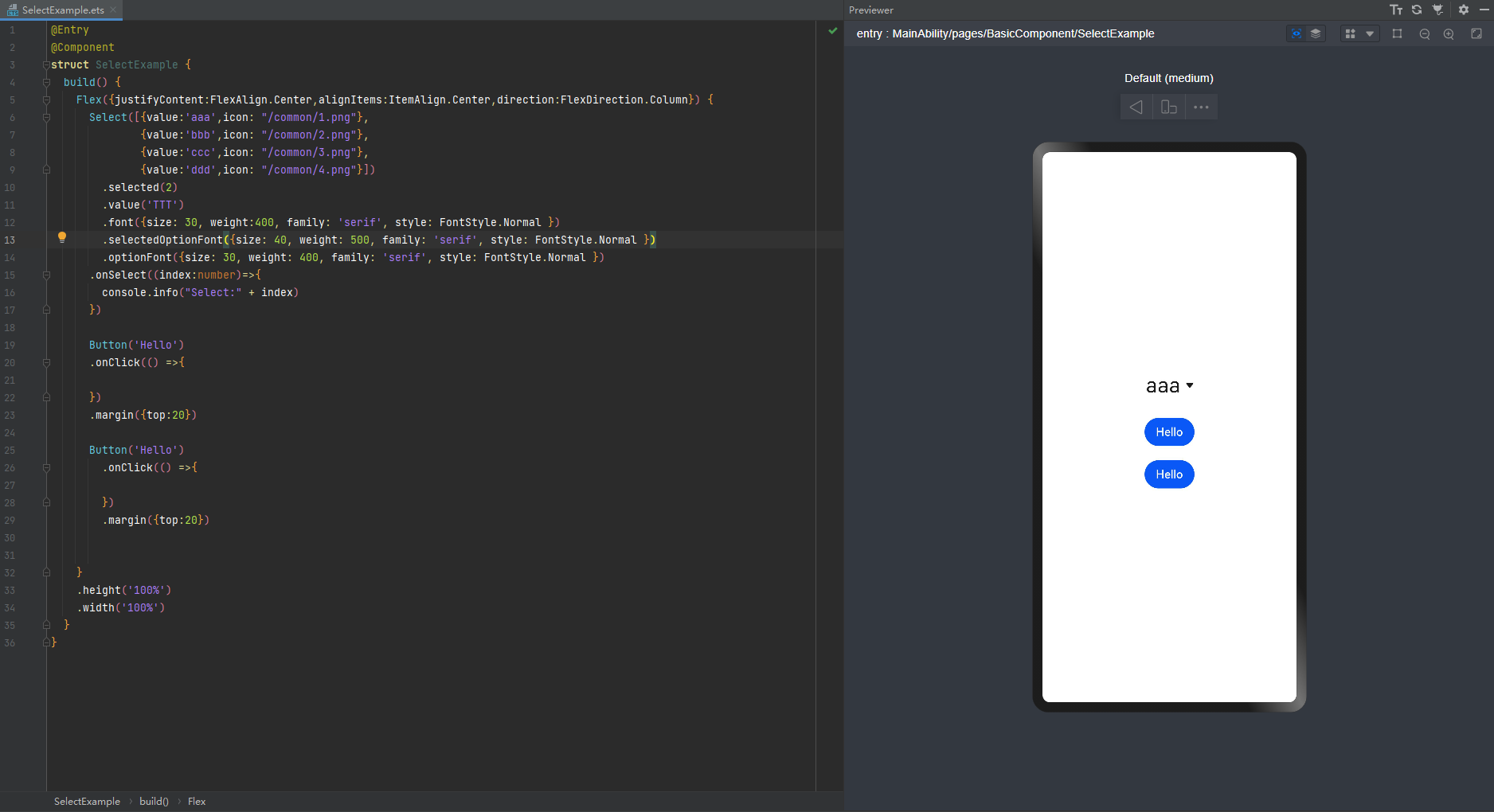Collapse the onSelect fold on line 15

click(x=46, y=275)
